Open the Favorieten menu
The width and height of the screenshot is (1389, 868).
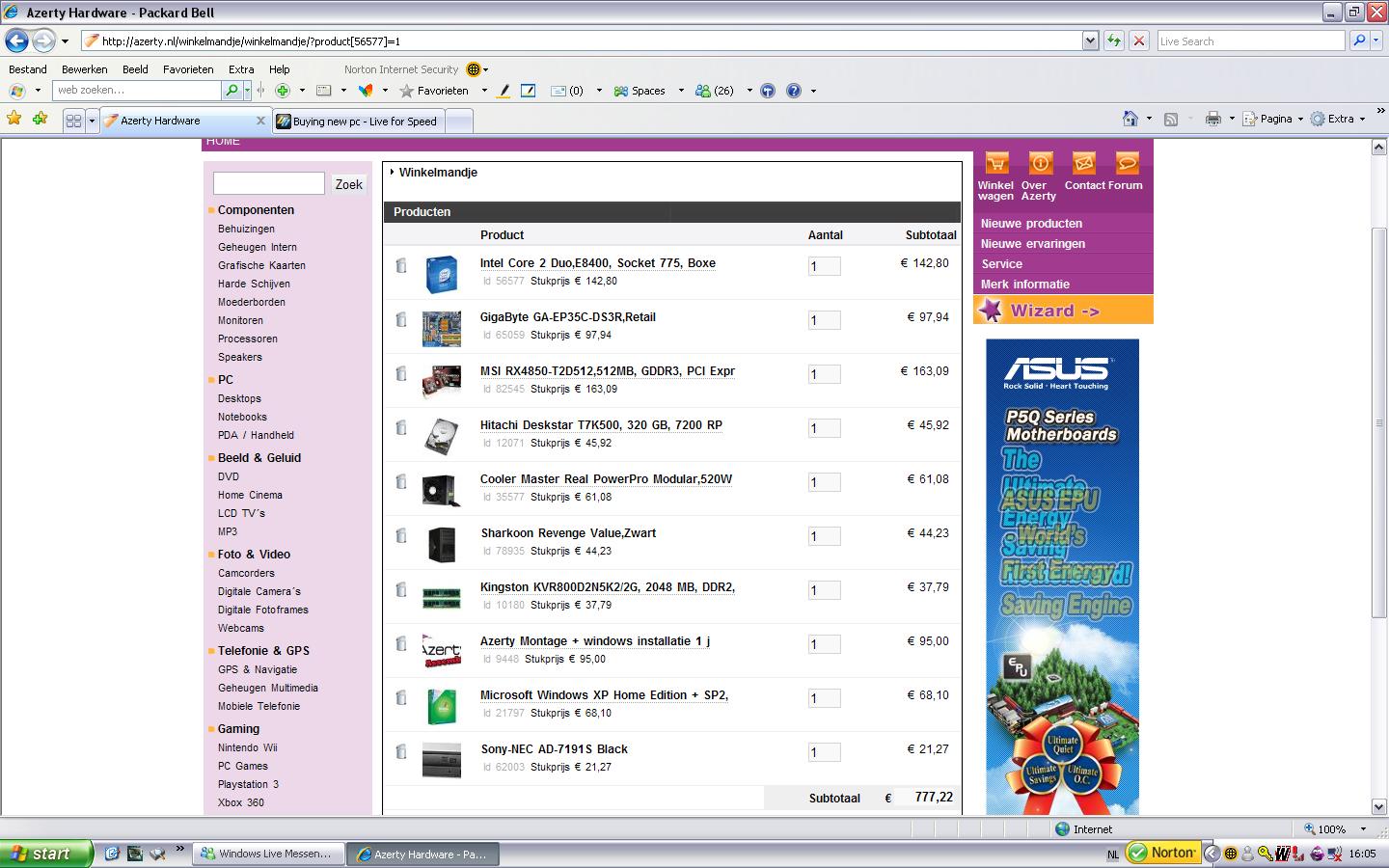[188, 69]
